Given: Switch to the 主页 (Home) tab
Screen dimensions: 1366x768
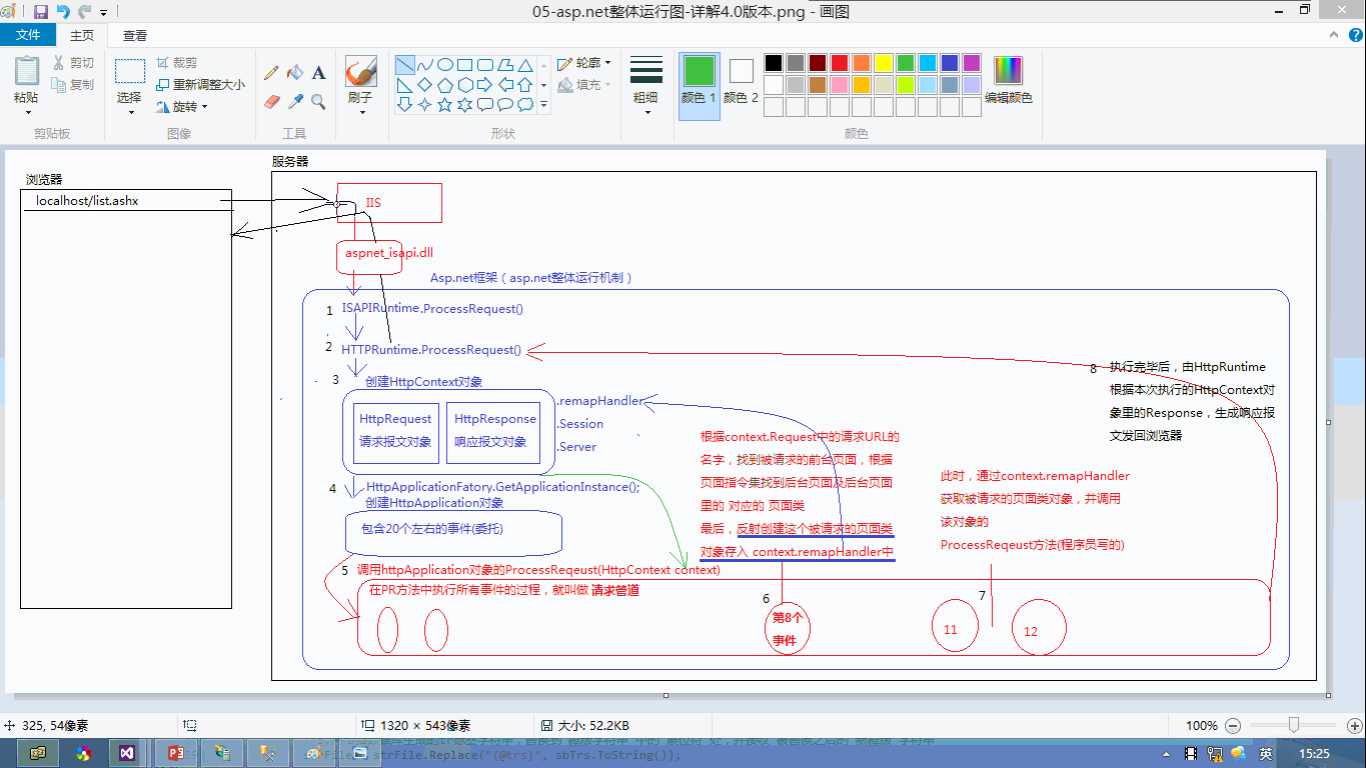Looking at the screenshot, I should click(82, 35).
